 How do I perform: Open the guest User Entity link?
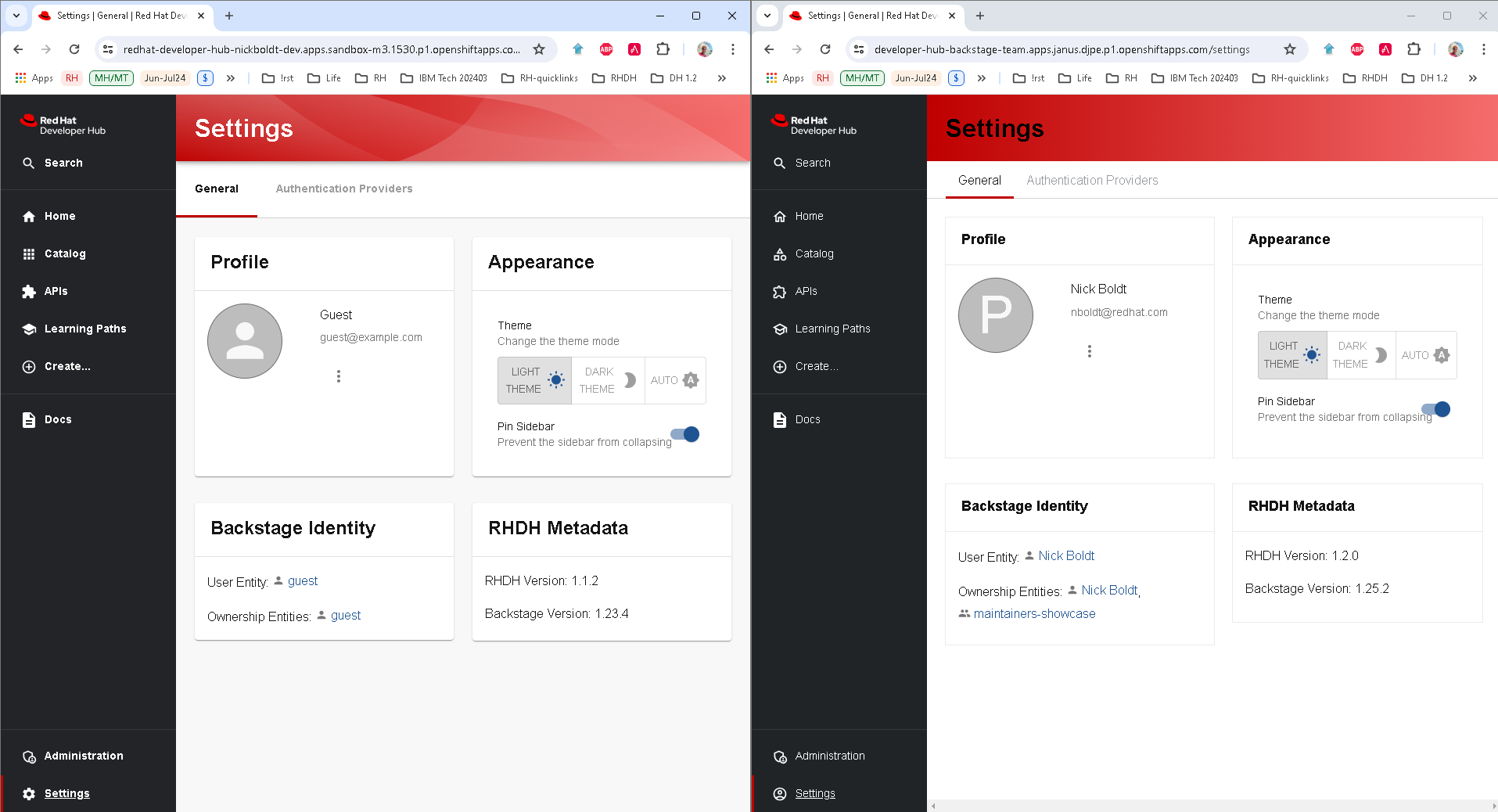click(303, 581)
